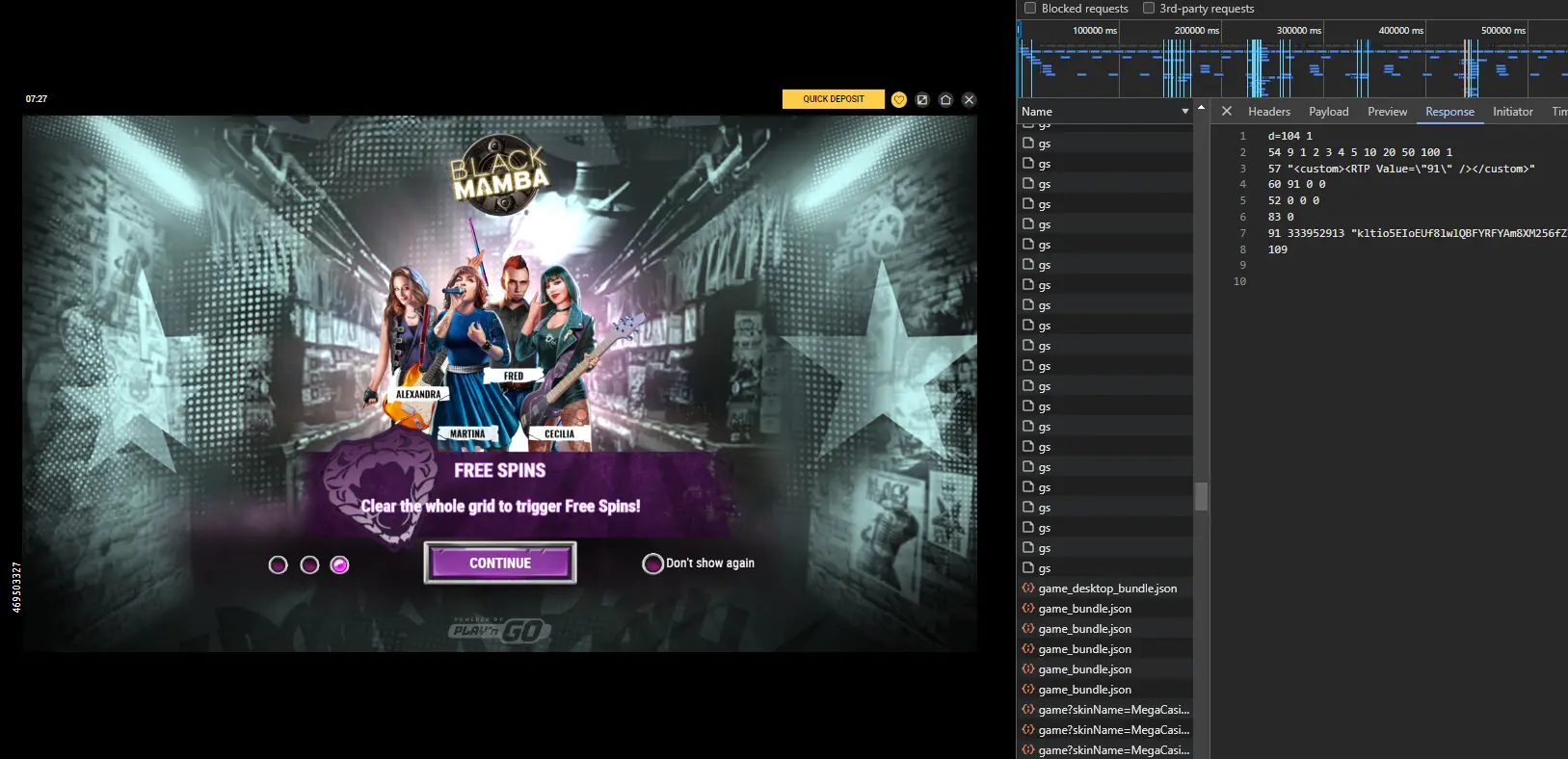Viewport: 1568px width, 759px height.
Task: Click response line '83 0'
Action: click(x=1281, y=217)
